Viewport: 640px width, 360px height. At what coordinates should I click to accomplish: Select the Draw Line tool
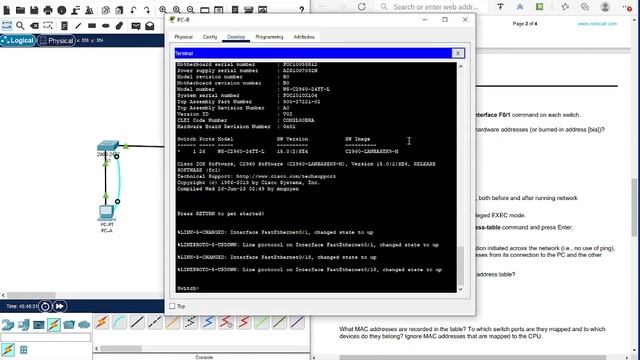pyautogui.click(x=78, y=26)
